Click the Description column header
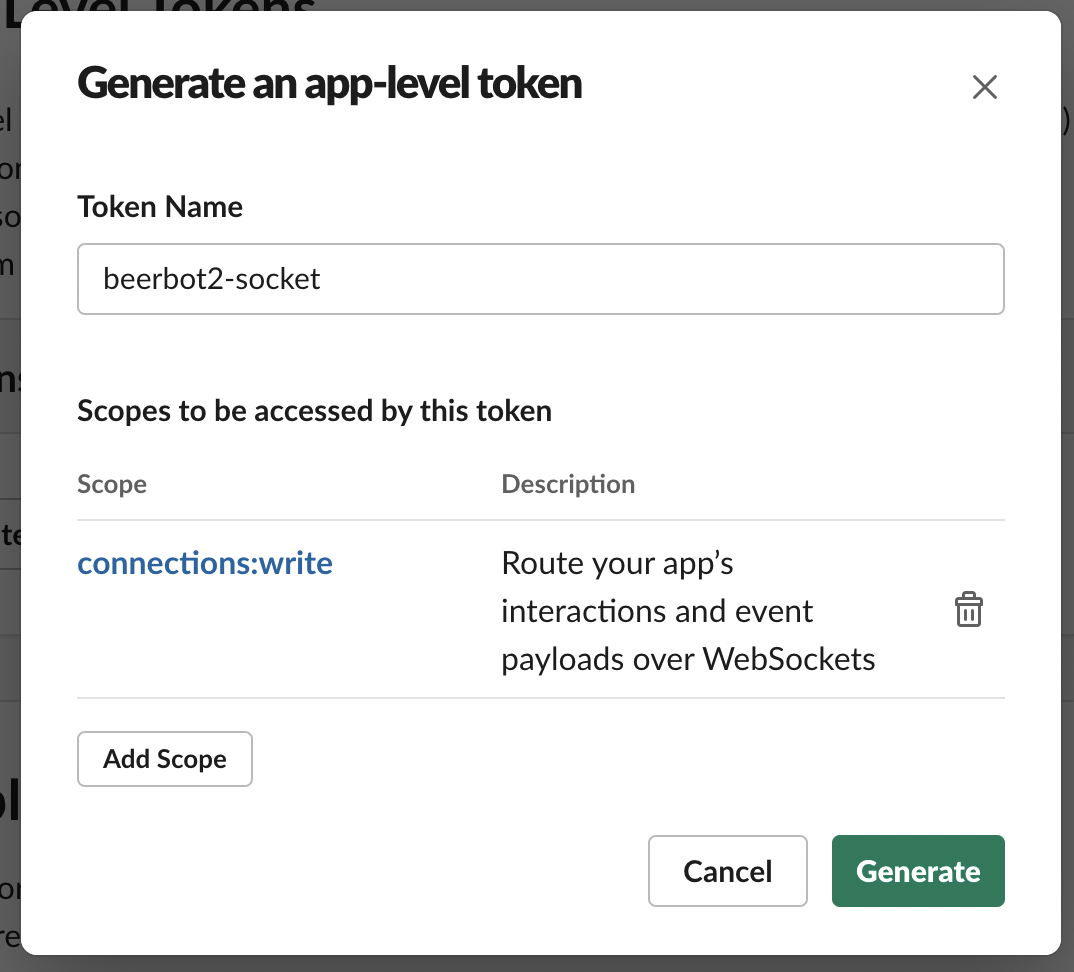Screen dimensions: 1074x972 568,484
